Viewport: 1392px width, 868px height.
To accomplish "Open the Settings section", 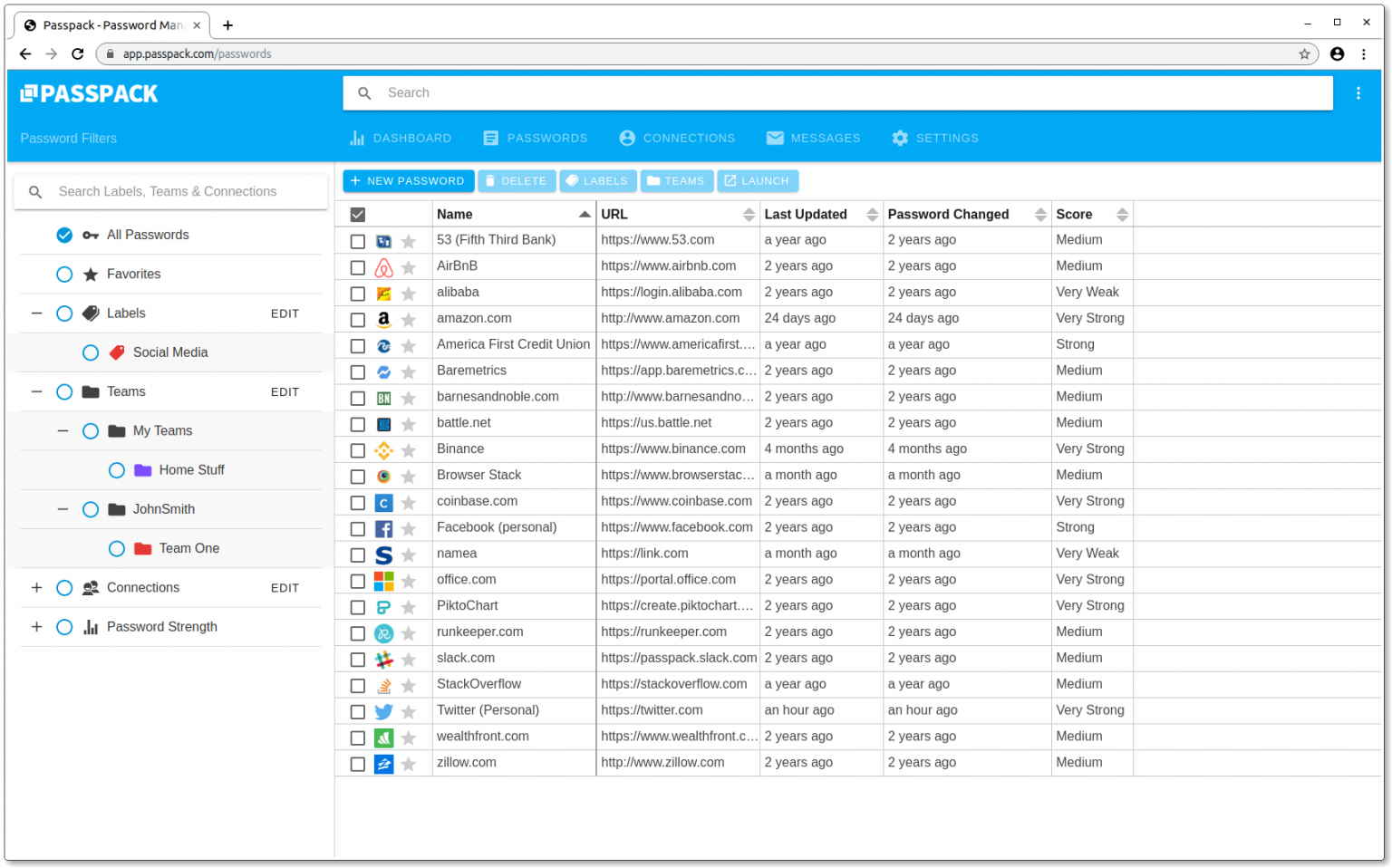I will 934,138.
